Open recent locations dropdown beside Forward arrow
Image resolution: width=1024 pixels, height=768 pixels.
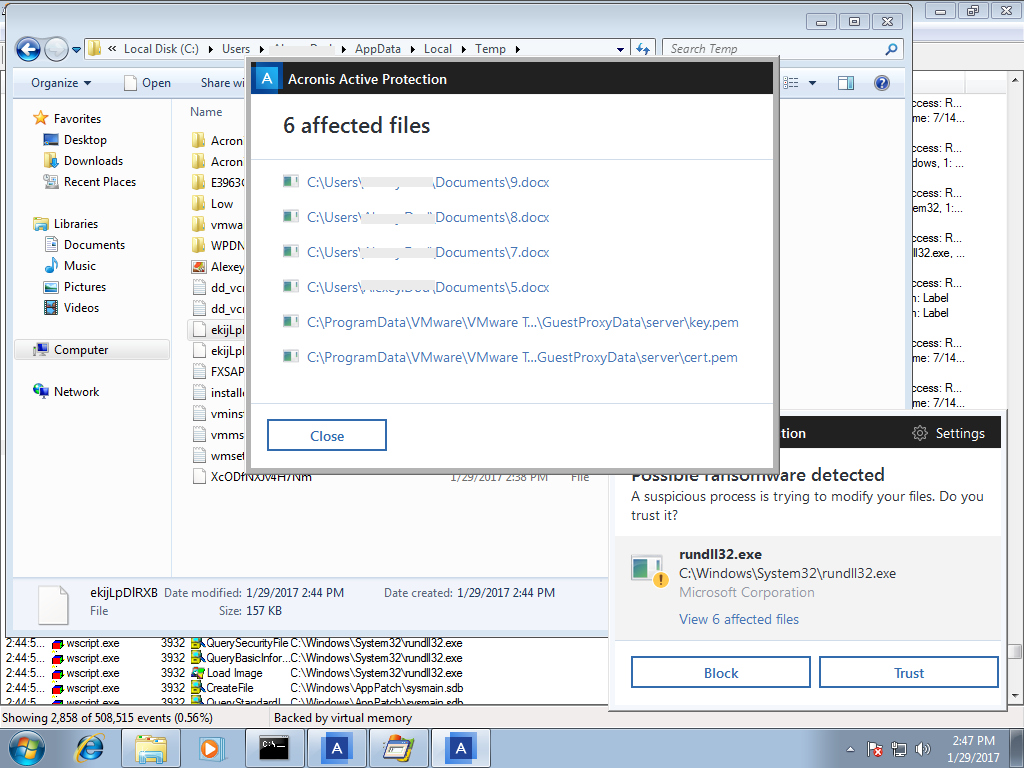(x=76, y=50)
